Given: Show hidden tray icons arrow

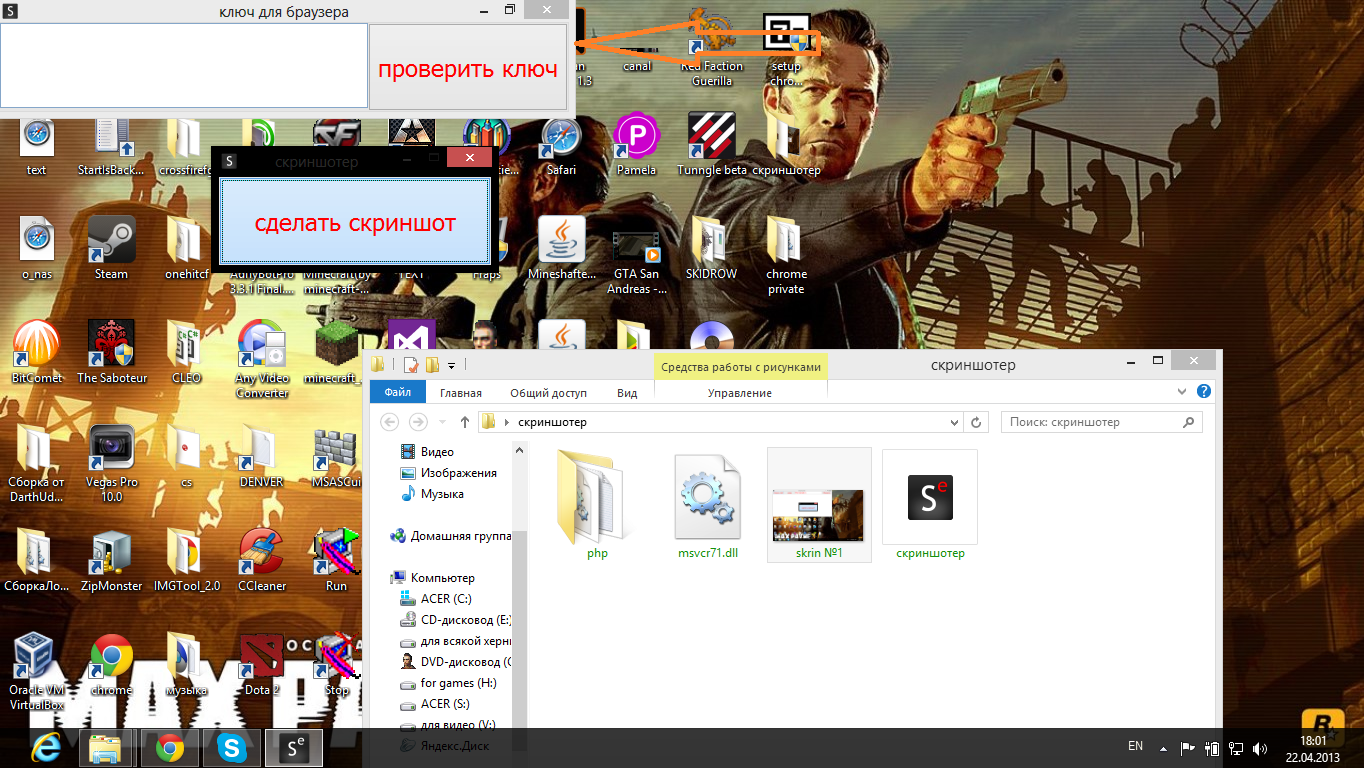Looking at the screenshot, I should (x=1163, y=747).
